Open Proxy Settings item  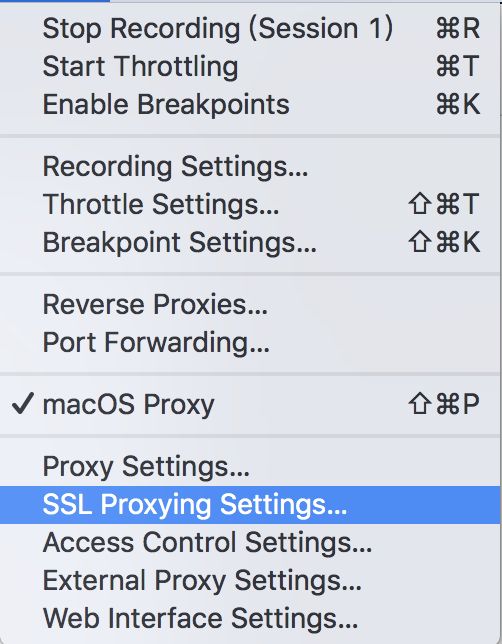pos(250,467)
